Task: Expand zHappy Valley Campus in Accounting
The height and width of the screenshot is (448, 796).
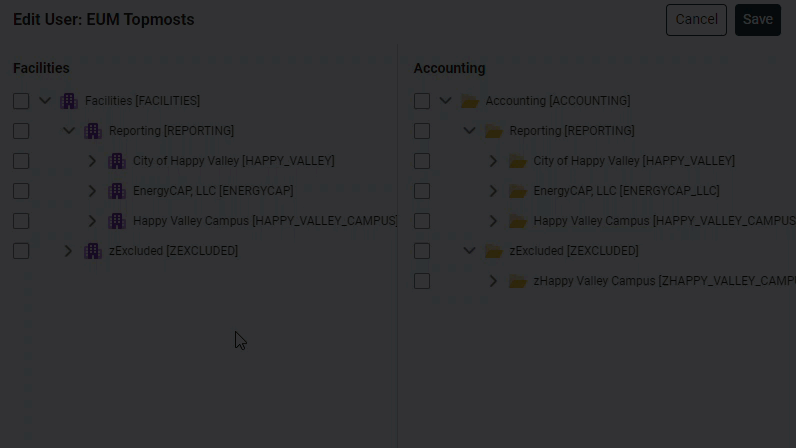Action: click(x=493, y=281)
